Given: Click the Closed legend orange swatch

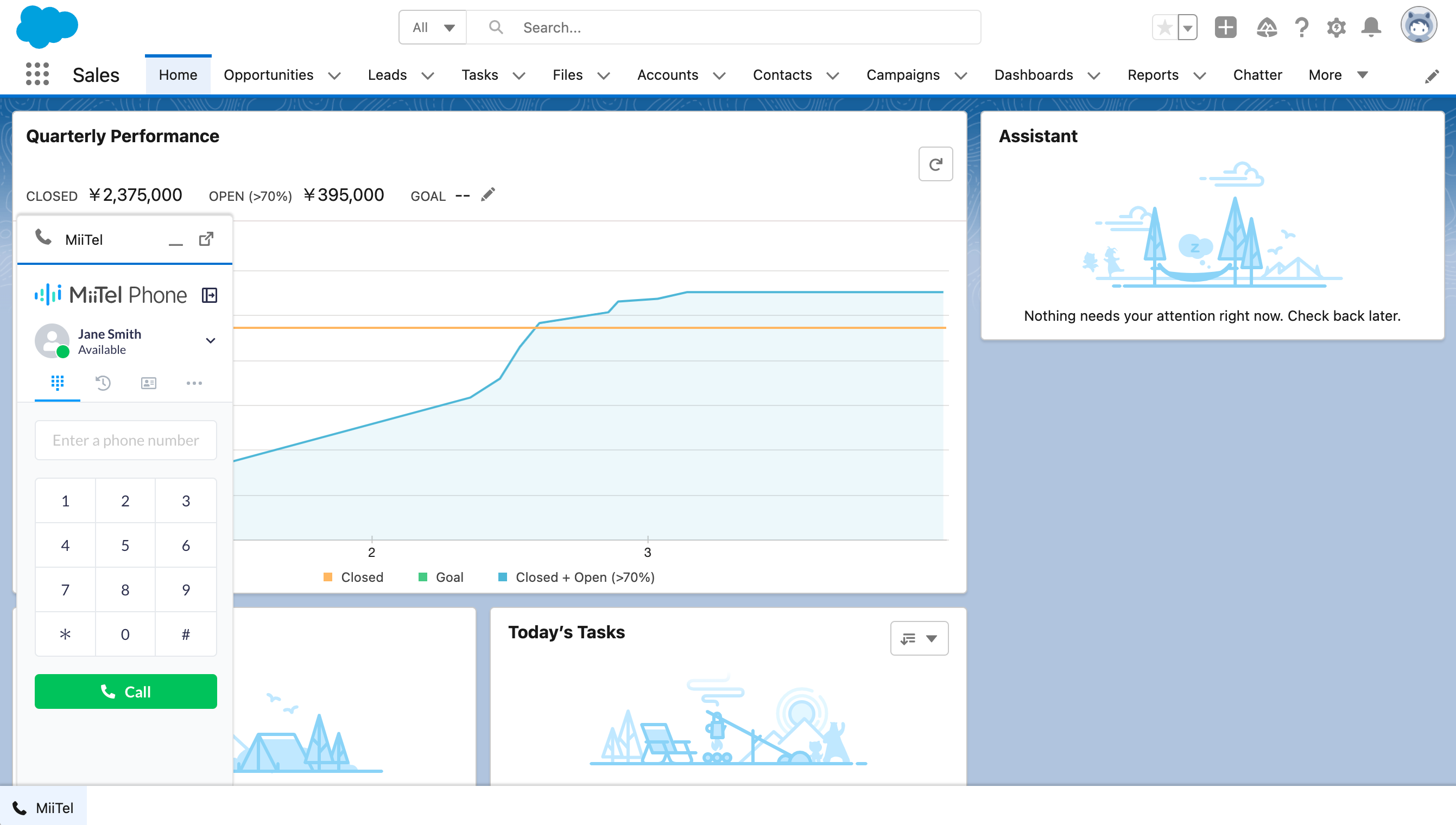Looking at the screenshot, I should click(x=327, y=577).
